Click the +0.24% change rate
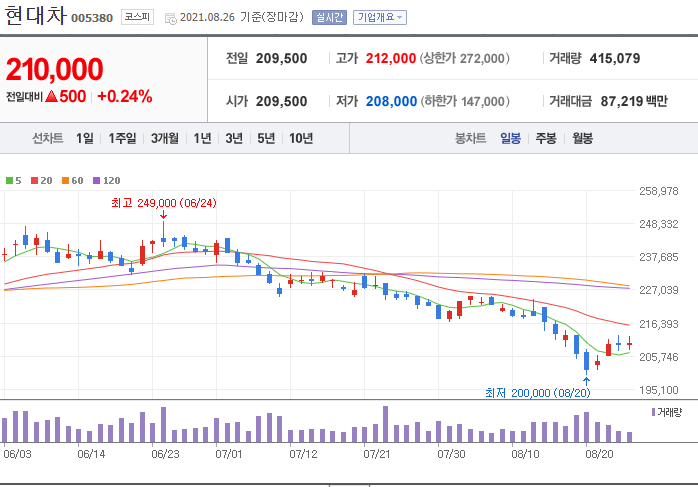 coord(125,96)
